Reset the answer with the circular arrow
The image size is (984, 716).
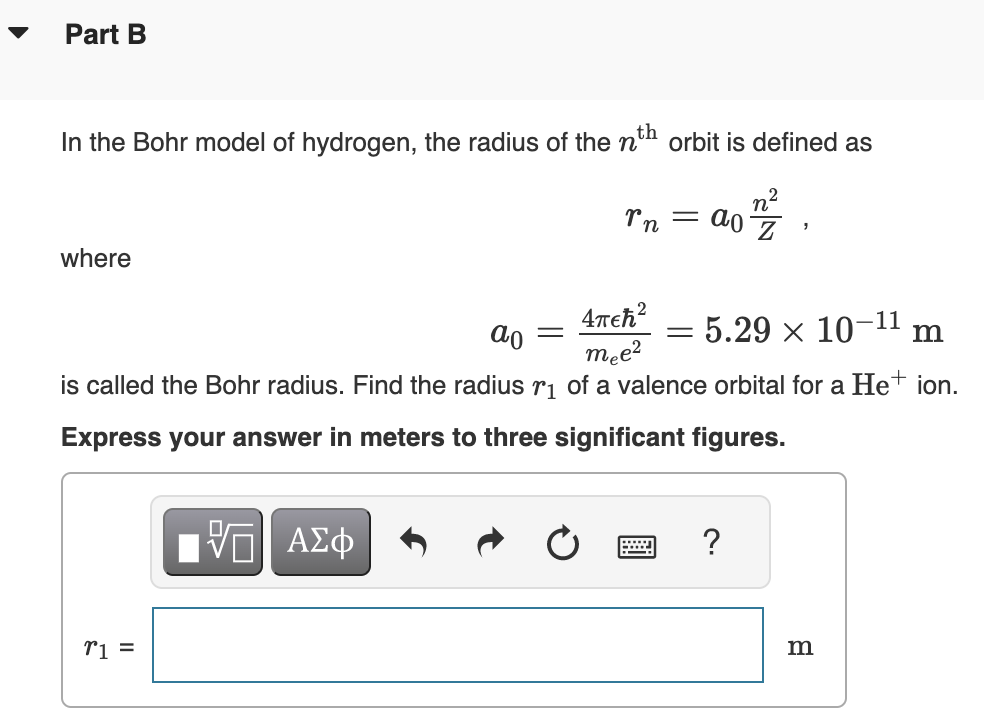pos(563,541)
